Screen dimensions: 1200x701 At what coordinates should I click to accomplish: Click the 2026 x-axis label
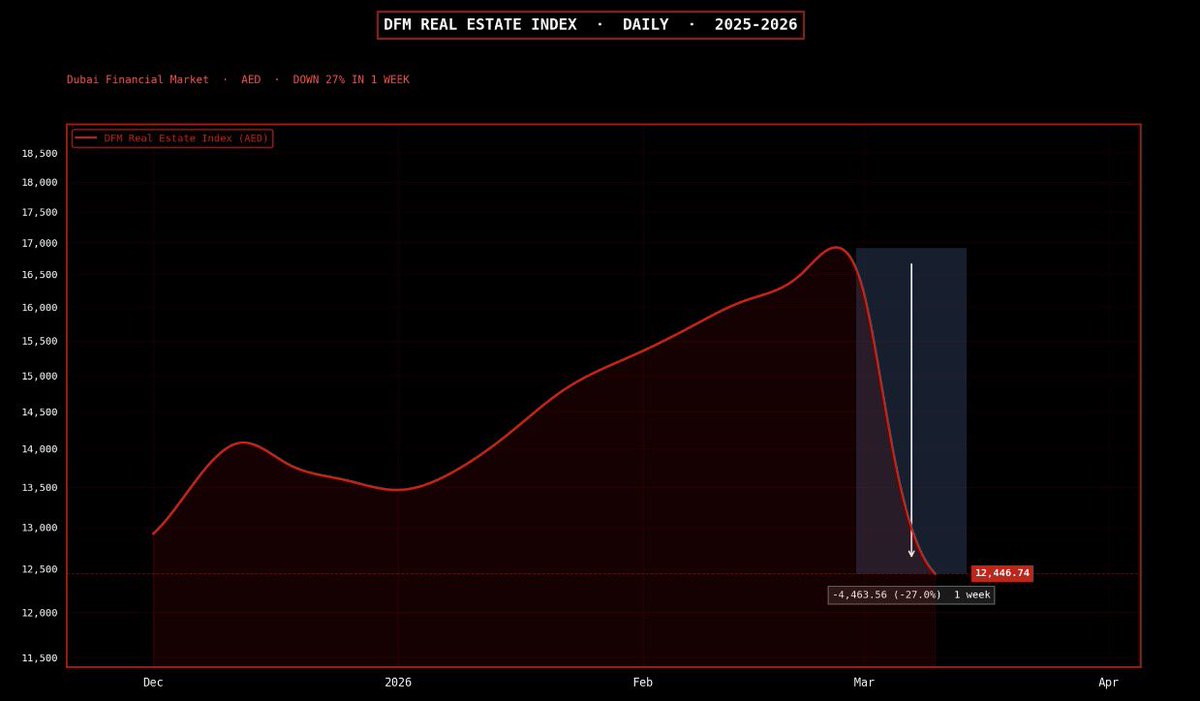click(x=398, y=683)
